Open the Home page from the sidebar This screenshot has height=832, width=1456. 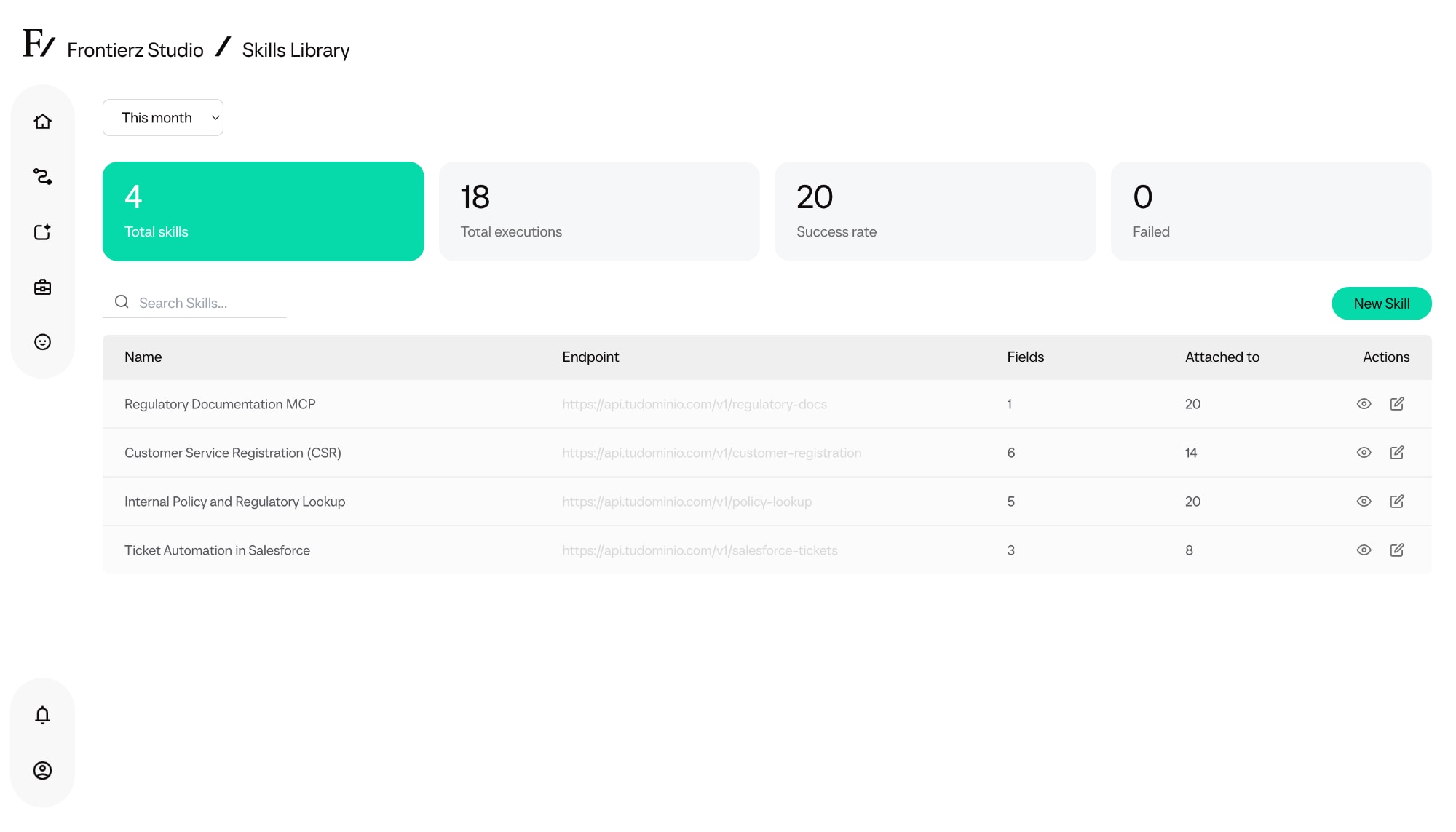click(43, 122)
